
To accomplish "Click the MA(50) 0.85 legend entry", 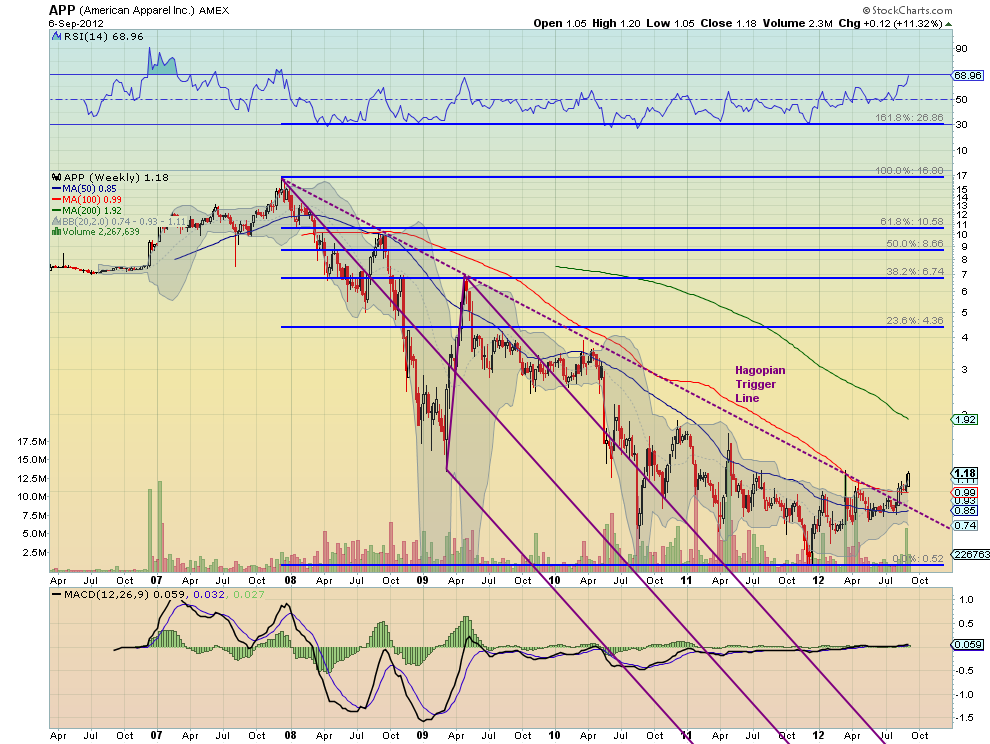I will (x=89, y=189).
